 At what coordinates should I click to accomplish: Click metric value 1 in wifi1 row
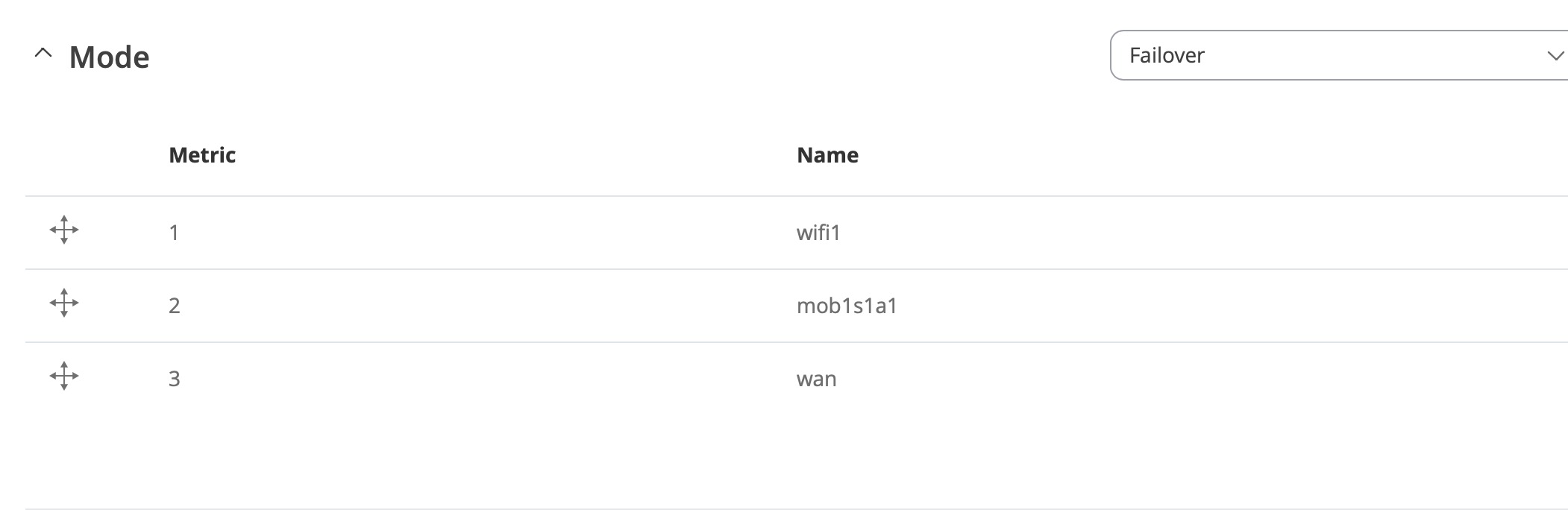point(174,233)
